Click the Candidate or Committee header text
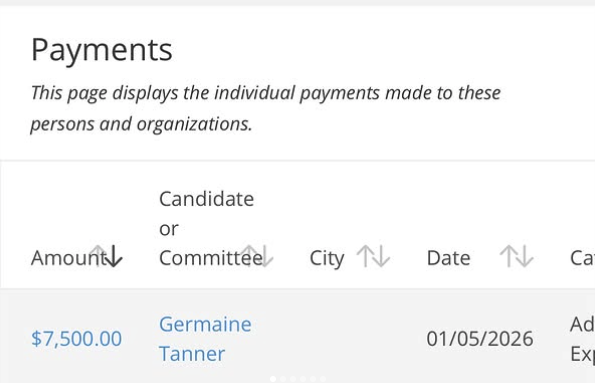 click(x=211, y=229)
